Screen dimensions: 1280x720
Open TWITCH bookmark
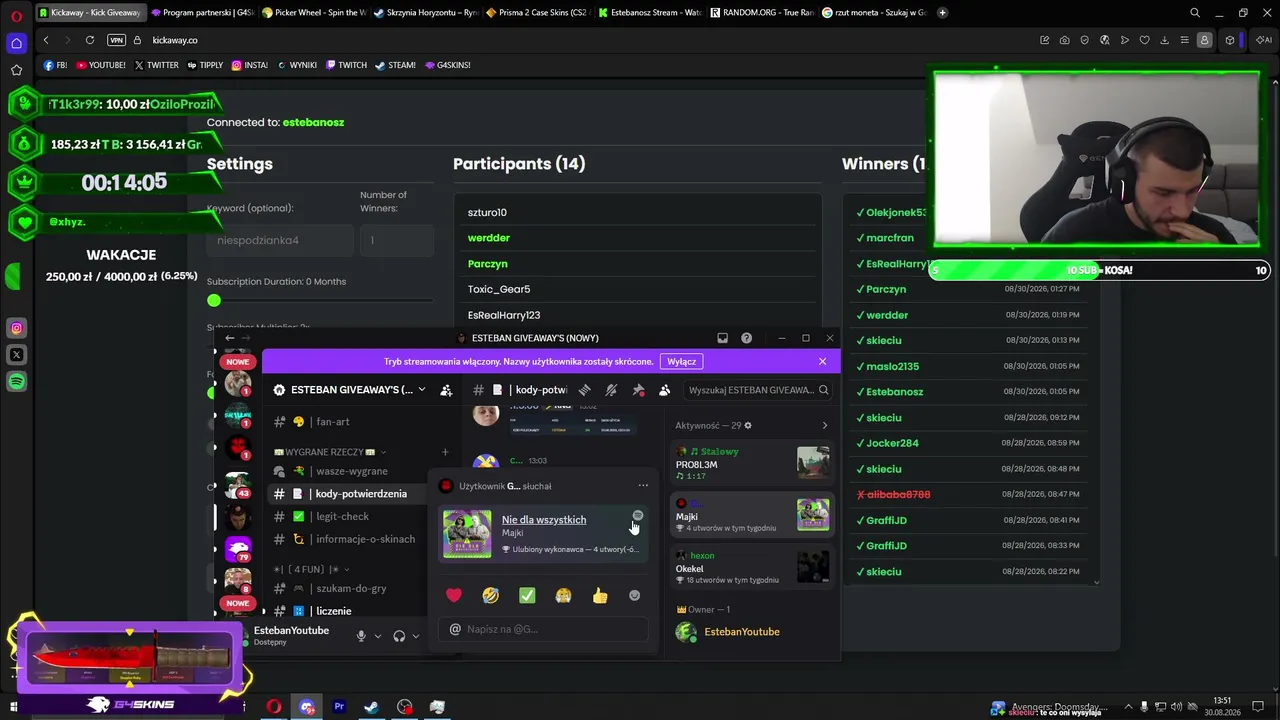coord(346,65)
